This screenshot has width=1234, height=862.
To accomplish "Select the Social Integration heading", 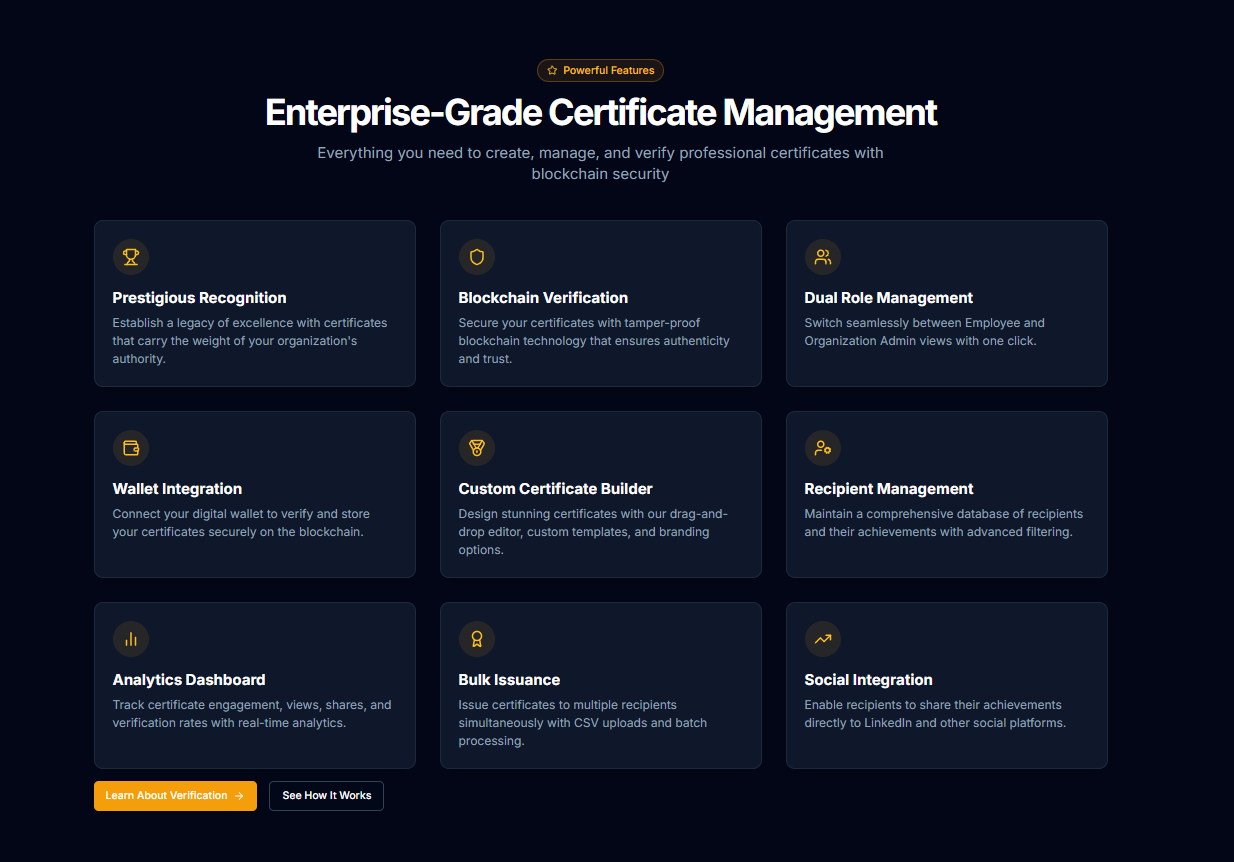I will pos(868,680).
